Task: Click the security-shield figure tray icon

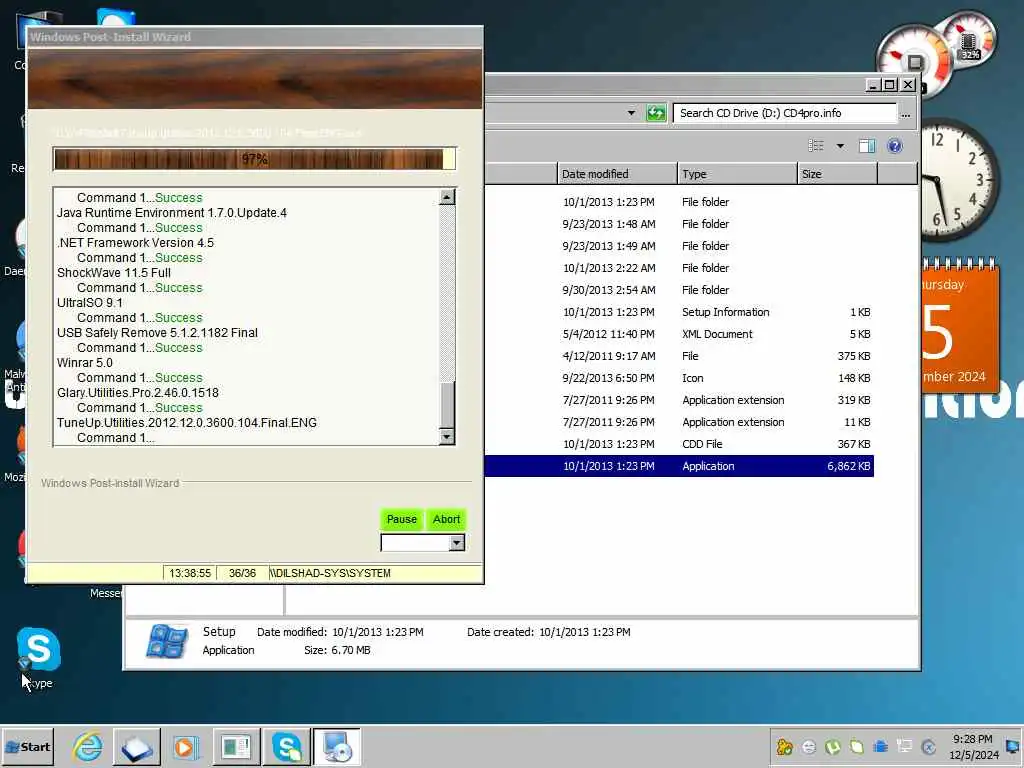Action: (x=784, y=746)
